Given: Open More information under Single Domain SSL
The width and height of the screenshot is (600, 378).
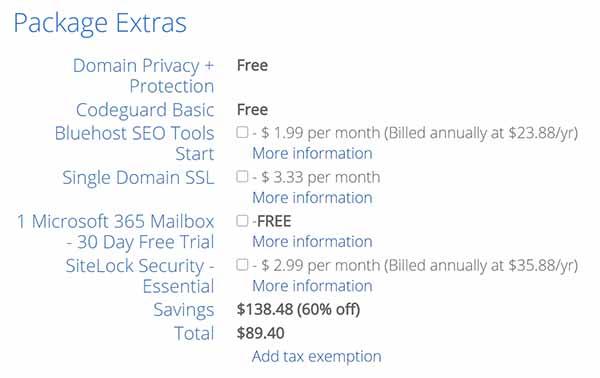Looking at the screenshot, I should pyautogui.click(x=312, y=198).
